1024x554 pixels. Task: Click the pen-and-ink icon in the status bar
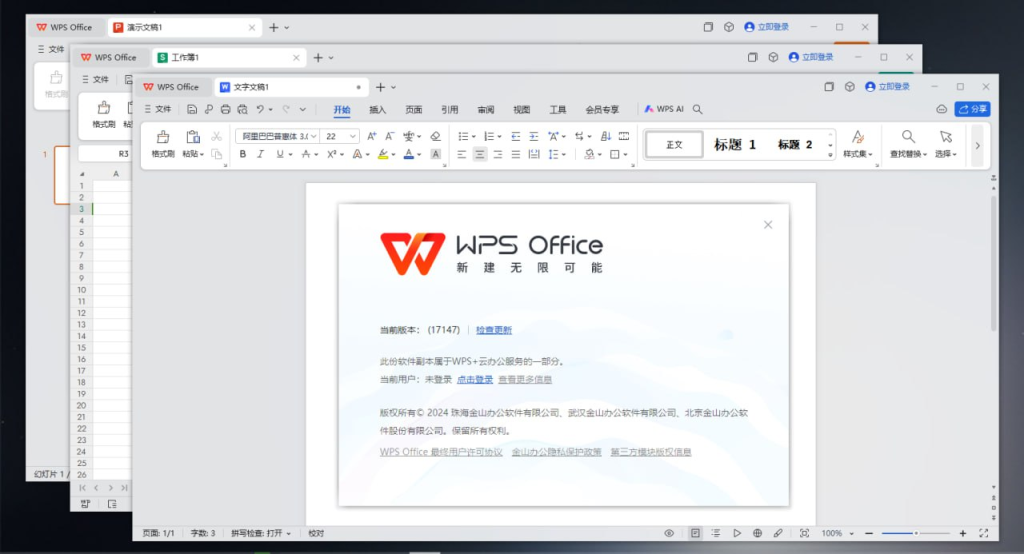[x=778, y=533]
